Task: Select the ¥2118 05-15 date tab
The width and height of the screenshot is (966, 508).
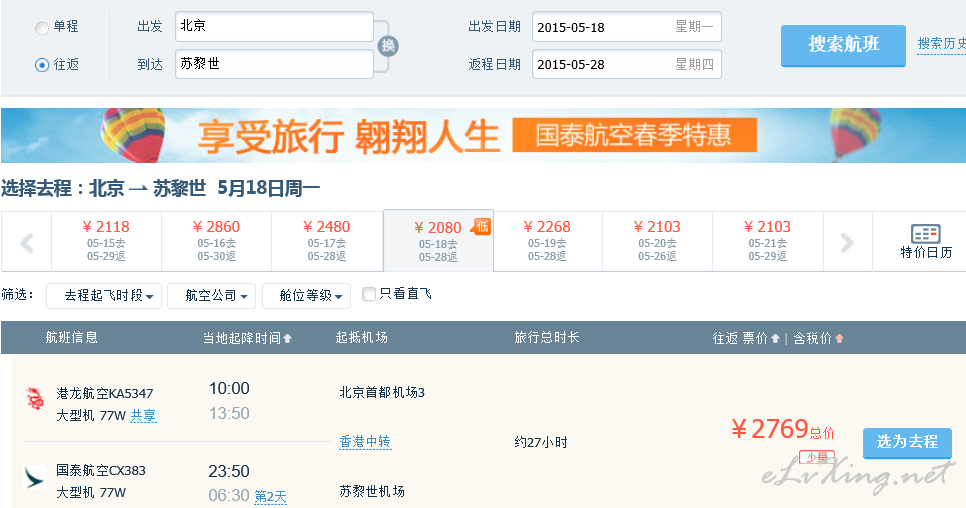Action: click(106, 241)
